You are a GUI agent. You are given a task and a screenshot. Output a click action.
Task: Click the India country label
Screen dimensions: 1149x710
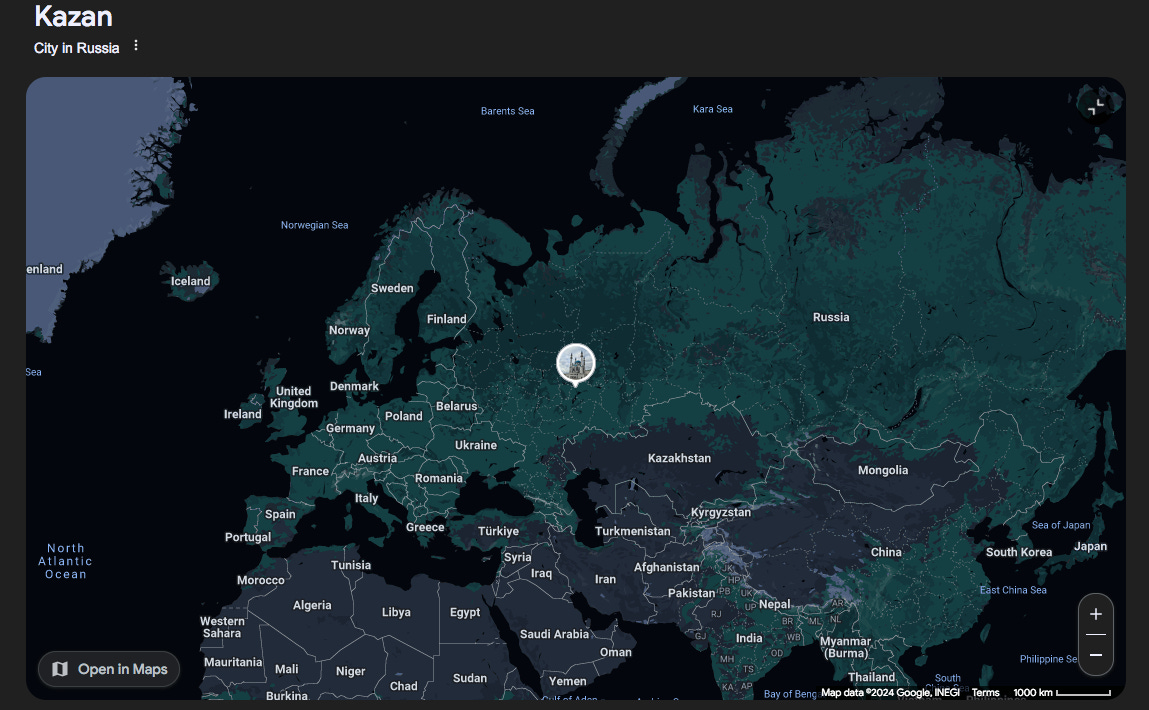coord(749,639)
